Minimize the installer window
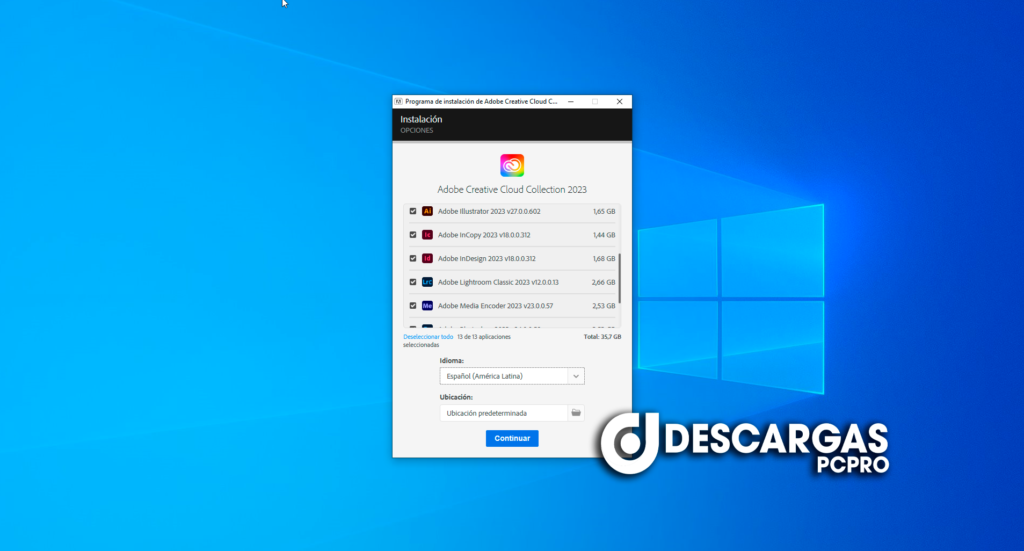1024x551 pixels. [571, 101]
